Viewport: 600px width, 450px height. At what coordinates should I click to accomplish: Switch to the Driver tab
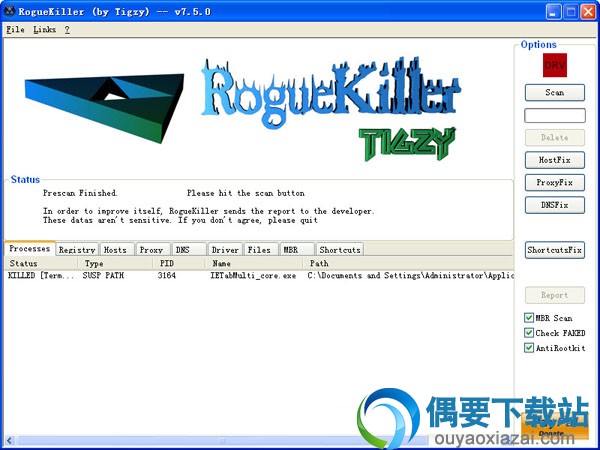point(225,249)
